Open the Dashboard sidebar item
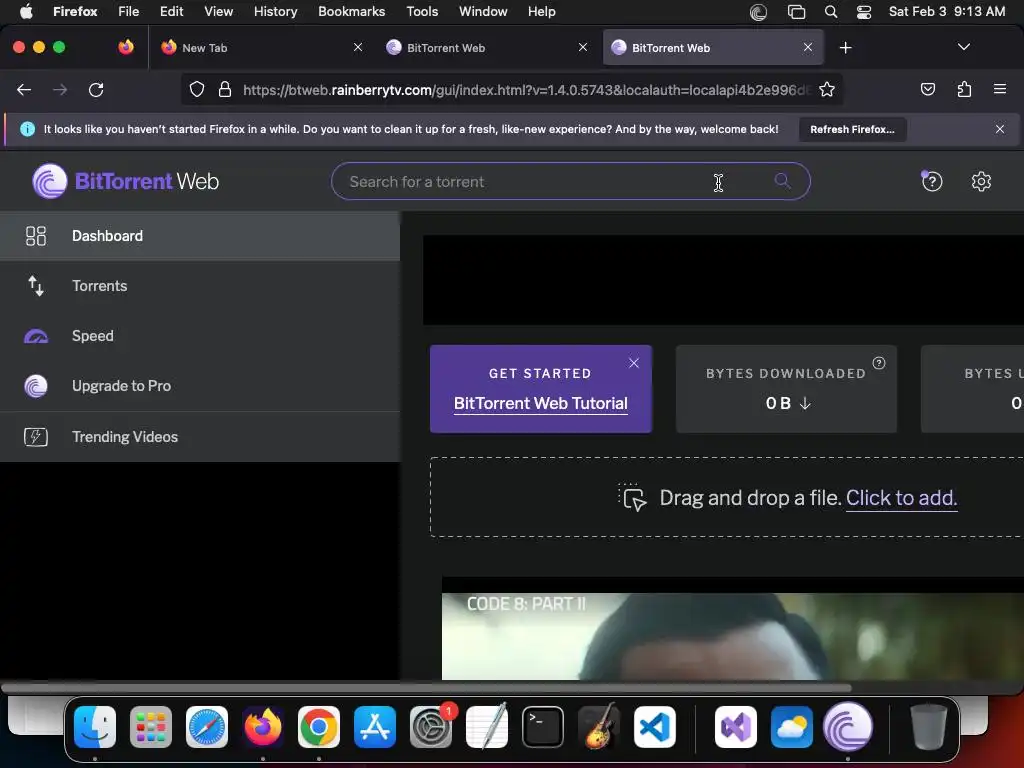The height and width of the screenshot is (768, 1024). click(x=200, y=236)
